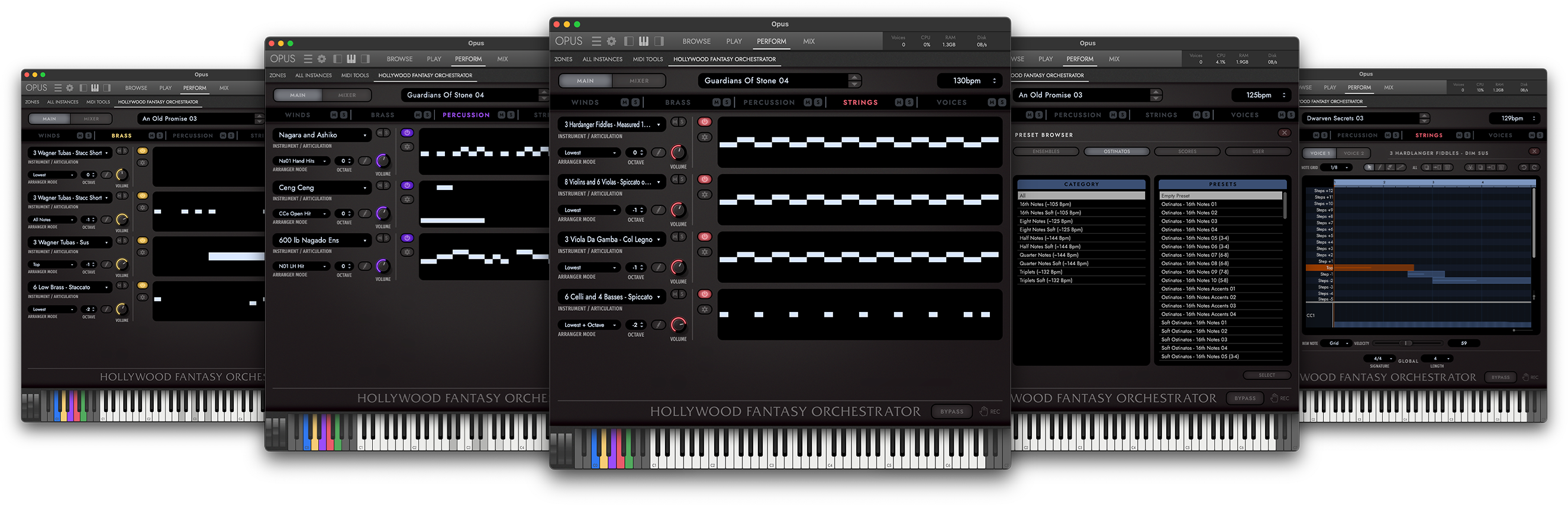Toggle power for 8 Violins and 6 Violas
Viewport: 1568px width, 505px height.
pos(704,179)
